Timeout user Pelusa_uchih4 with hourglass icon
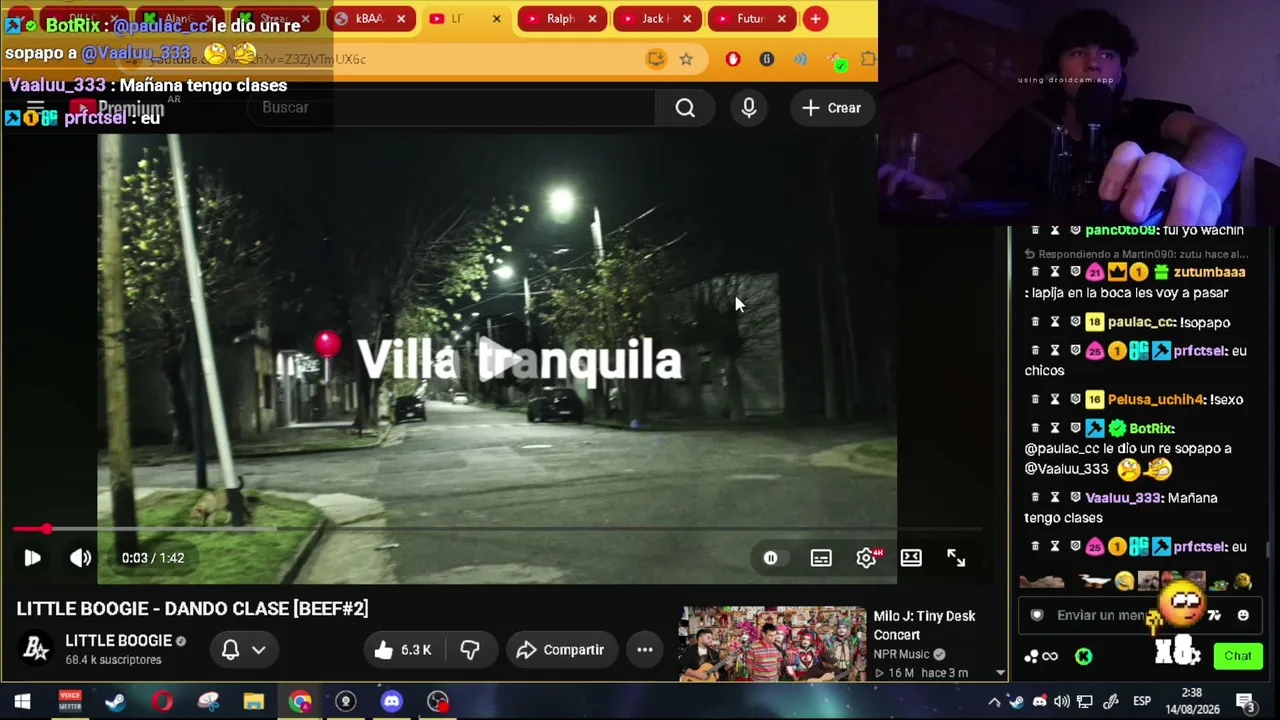Image resolution: width=1280 pixels, height=720 pixels. point(1055,399)
